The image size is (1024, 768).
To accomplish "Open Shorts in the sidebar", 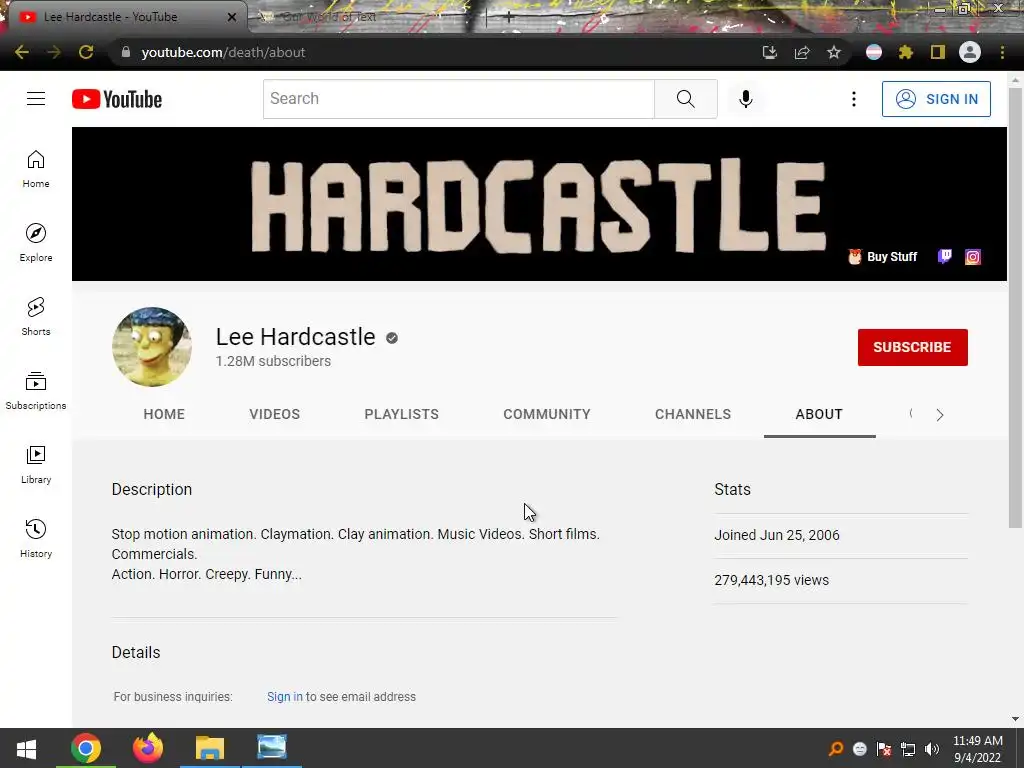I will [36, 317].
